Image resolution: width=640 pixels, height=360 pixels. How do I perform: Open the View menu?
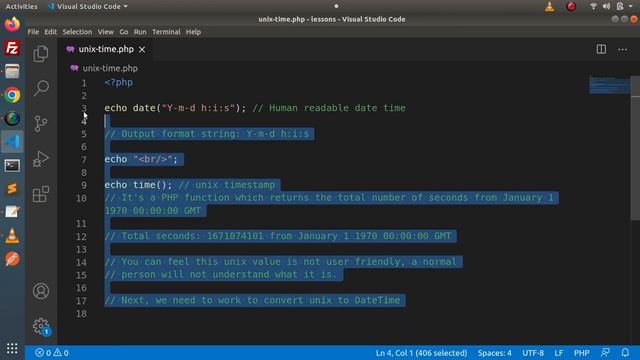pos(105,32)
